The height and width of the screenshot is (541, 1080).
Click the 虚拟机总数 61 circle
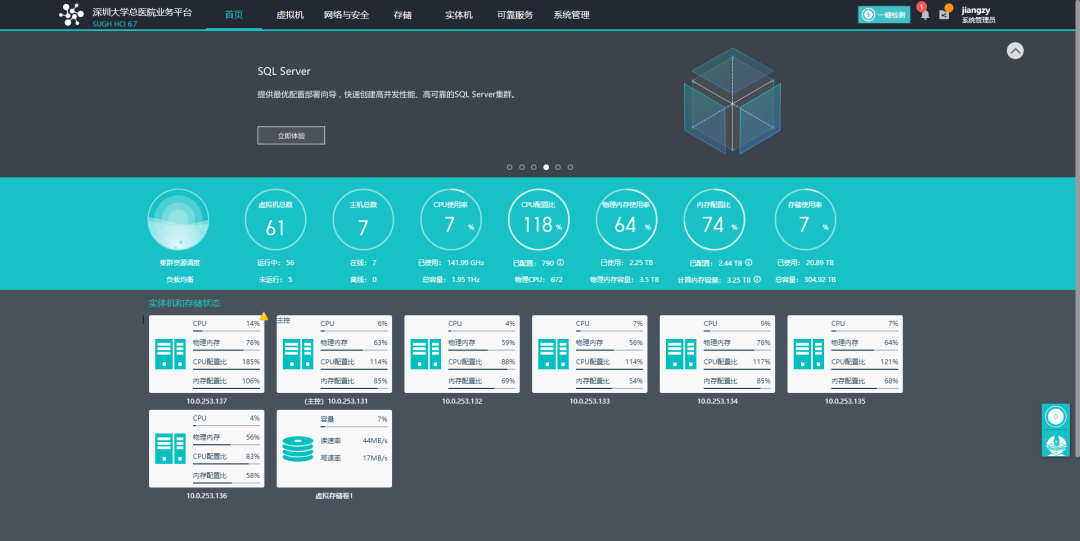[276, 220]
